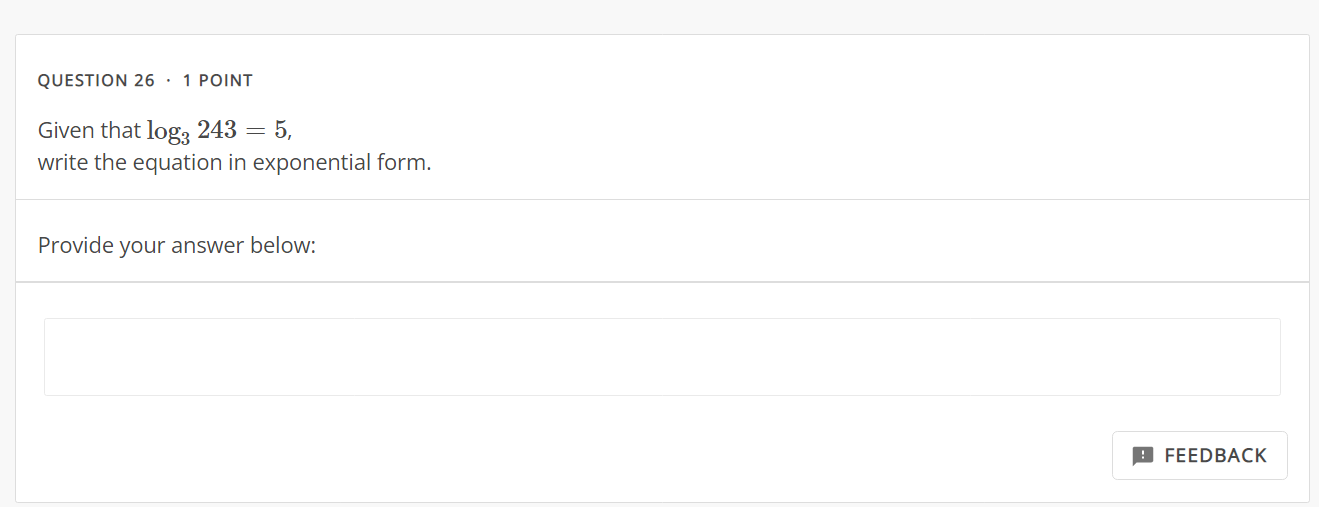Image resolution: width=1319 pixels, height=507 pixels.
Task: Click the equals sign in the equation
Action: tap(256, 131)
